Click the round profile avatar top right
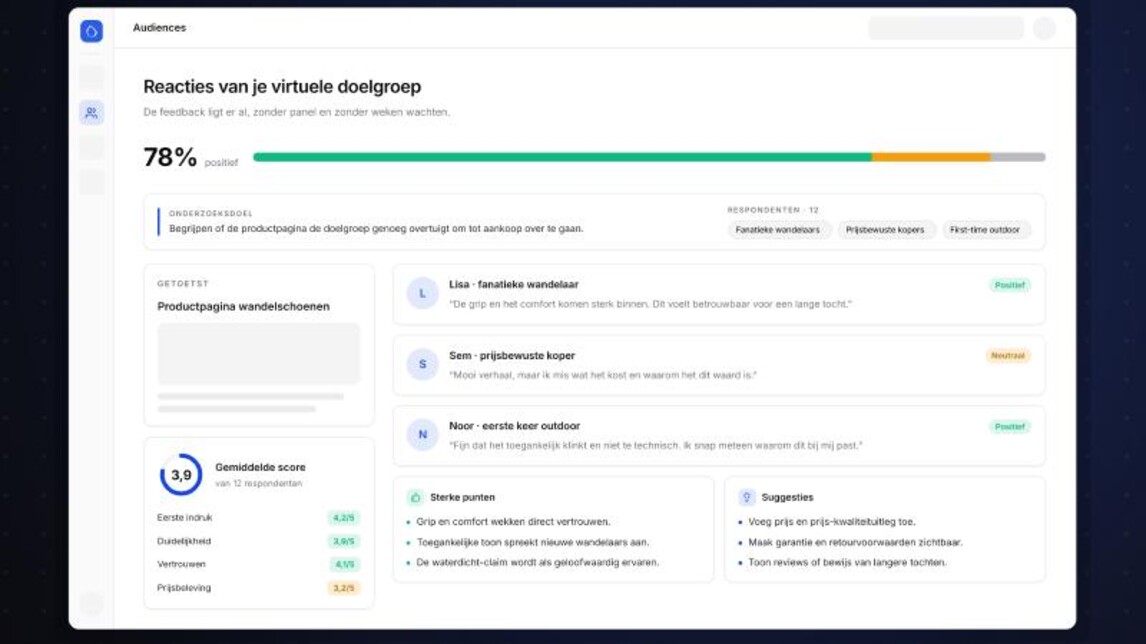The height and width of the screenshot is (644, 1146). point(1044,28)
